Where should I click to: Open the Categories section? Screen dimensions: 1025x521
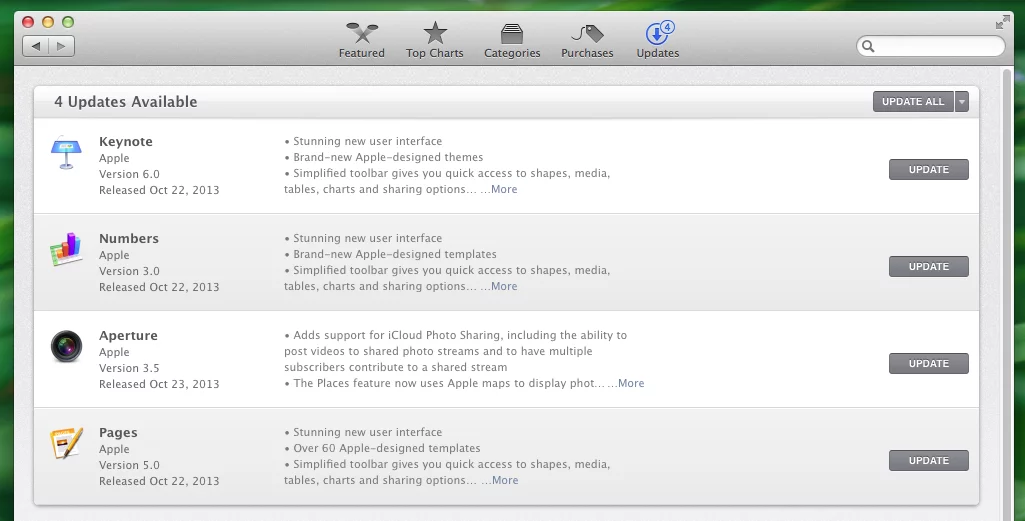coord(512,41)
